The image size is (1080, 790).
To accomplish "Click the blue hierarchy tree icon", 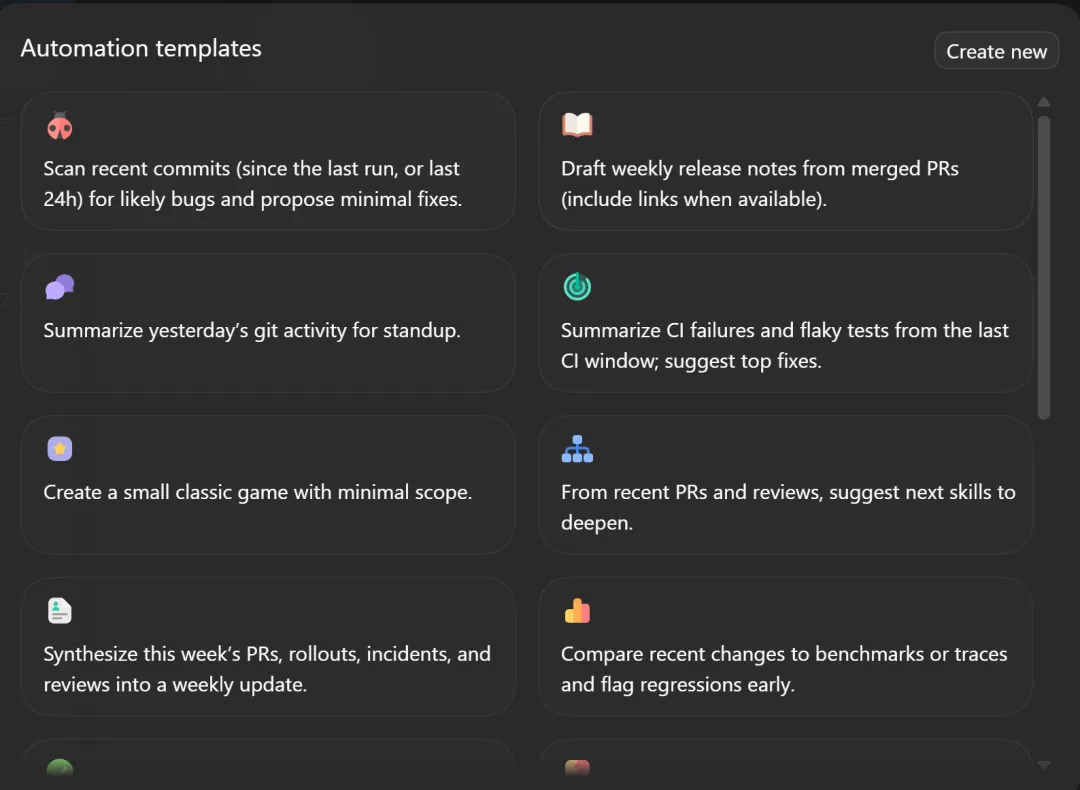I will pos(577,450).
